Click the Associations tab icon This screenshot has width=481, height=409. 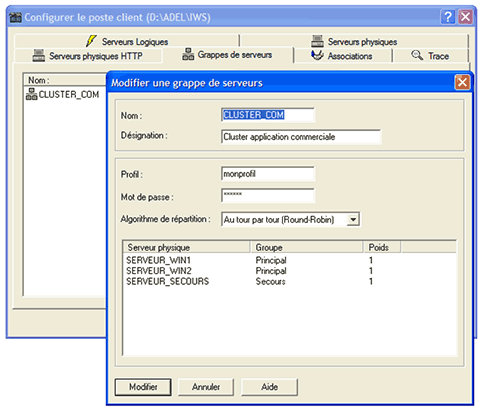point(317,55)
